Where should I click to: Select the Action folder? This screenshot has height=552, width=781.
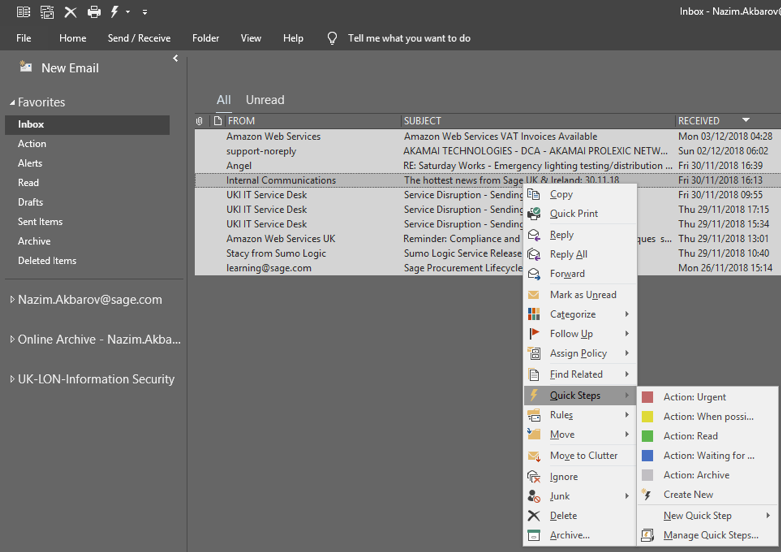click(x=32, y=143)
